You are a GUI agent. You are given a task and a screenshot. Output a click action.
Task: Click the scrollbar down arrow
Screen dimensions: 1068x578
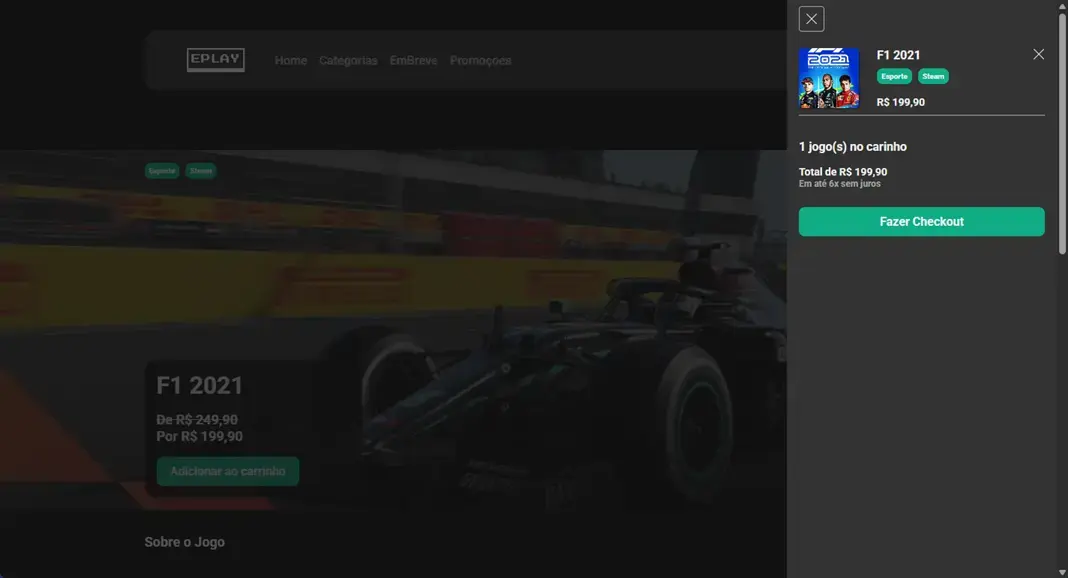pyautogui.click(x=1061, y=571)
